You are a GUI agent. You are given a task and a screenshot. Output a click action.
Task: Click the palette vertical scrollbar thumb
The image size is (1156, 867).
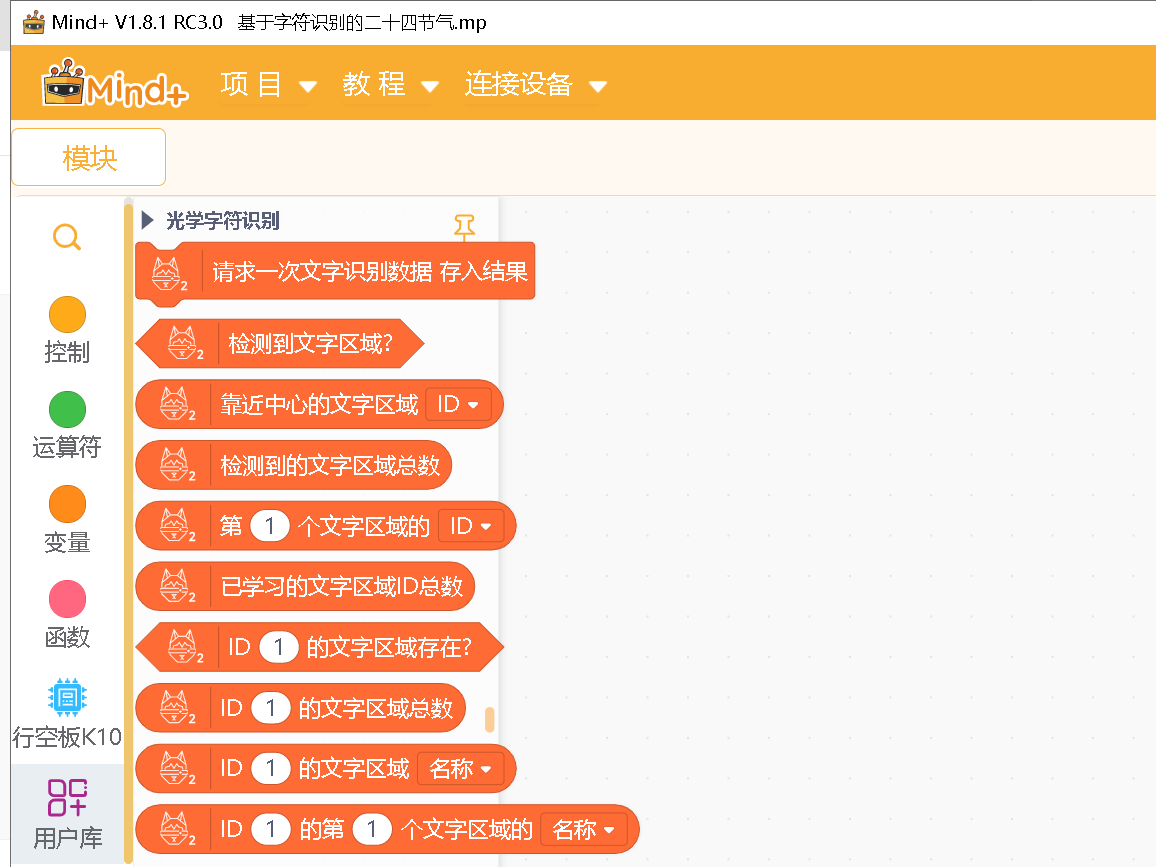click(x=490, y=719)
